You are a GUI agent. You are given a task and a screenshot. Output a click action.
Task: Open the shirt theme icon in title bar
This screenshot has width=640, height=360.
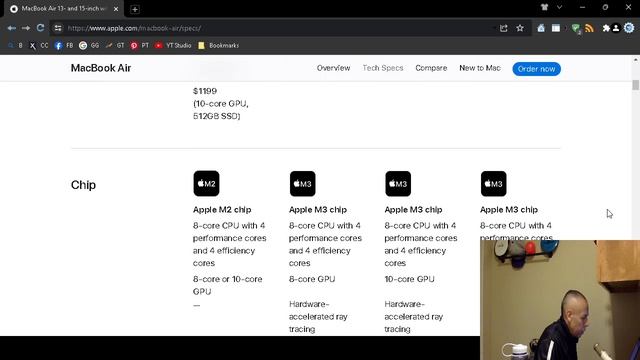point(544,7)
